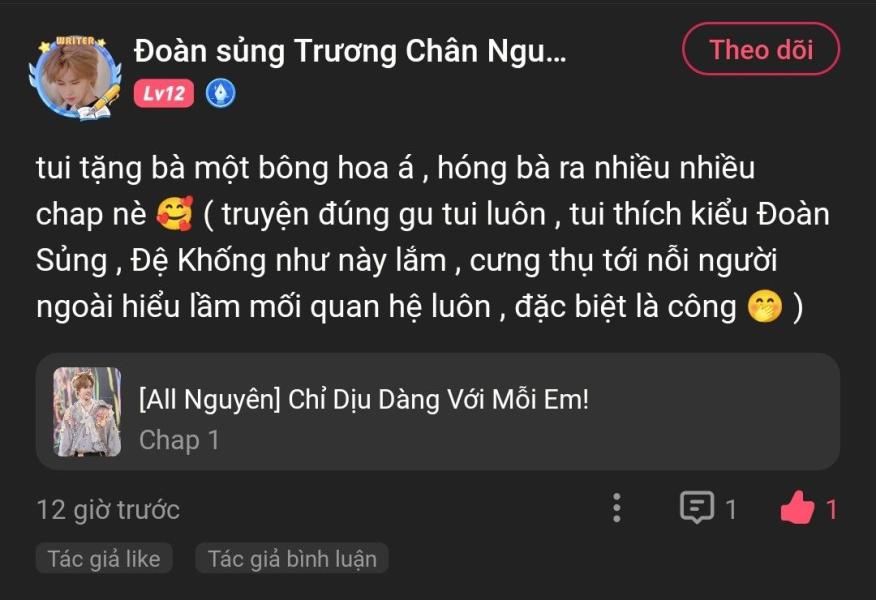
Task: Open the reply count number
Action: pos(731,509)
